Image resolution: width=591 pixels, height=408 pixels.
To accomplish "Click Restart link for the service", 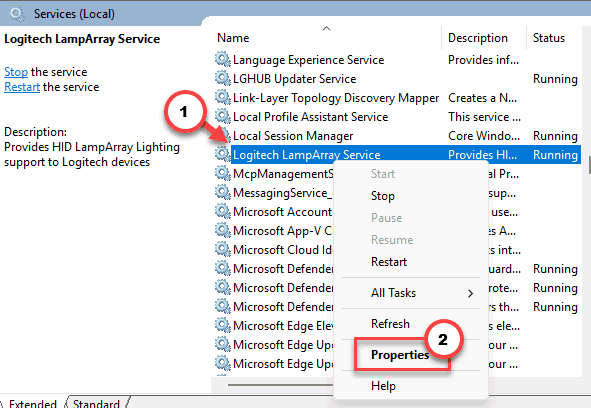I will [22, 87].
